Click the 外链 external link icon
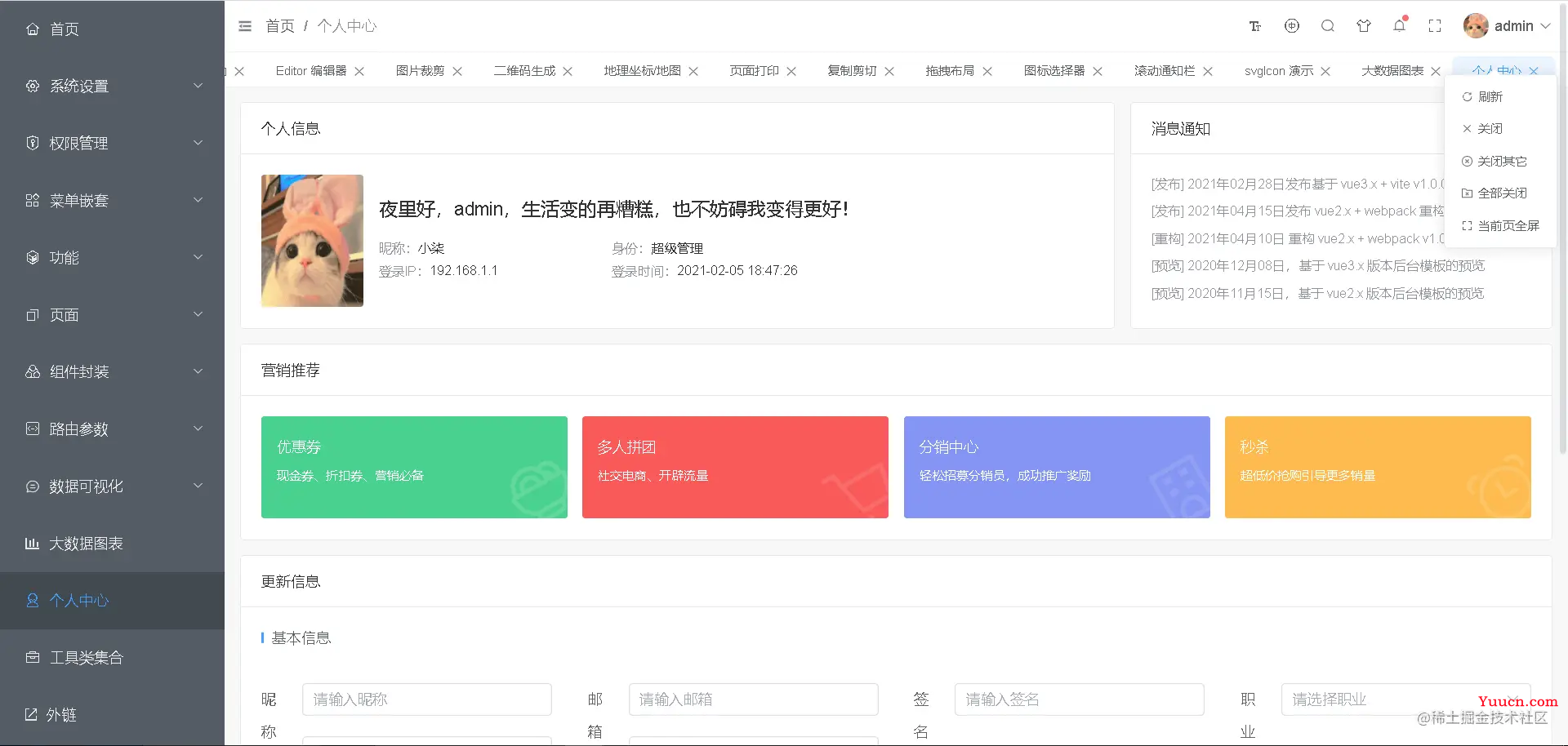The image size is (1568, 746). [31, 715]
